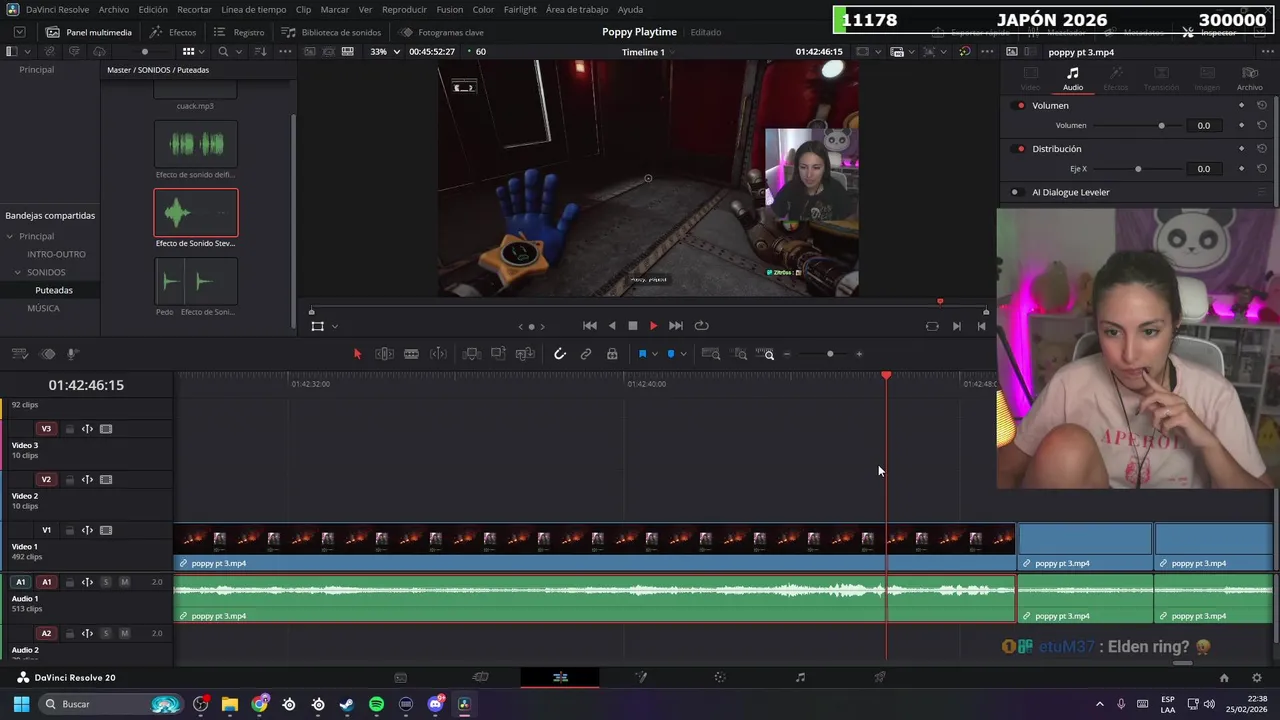The image size is (1280, 720).
Task: Jump to first frame button
Action: pos(590,326)
